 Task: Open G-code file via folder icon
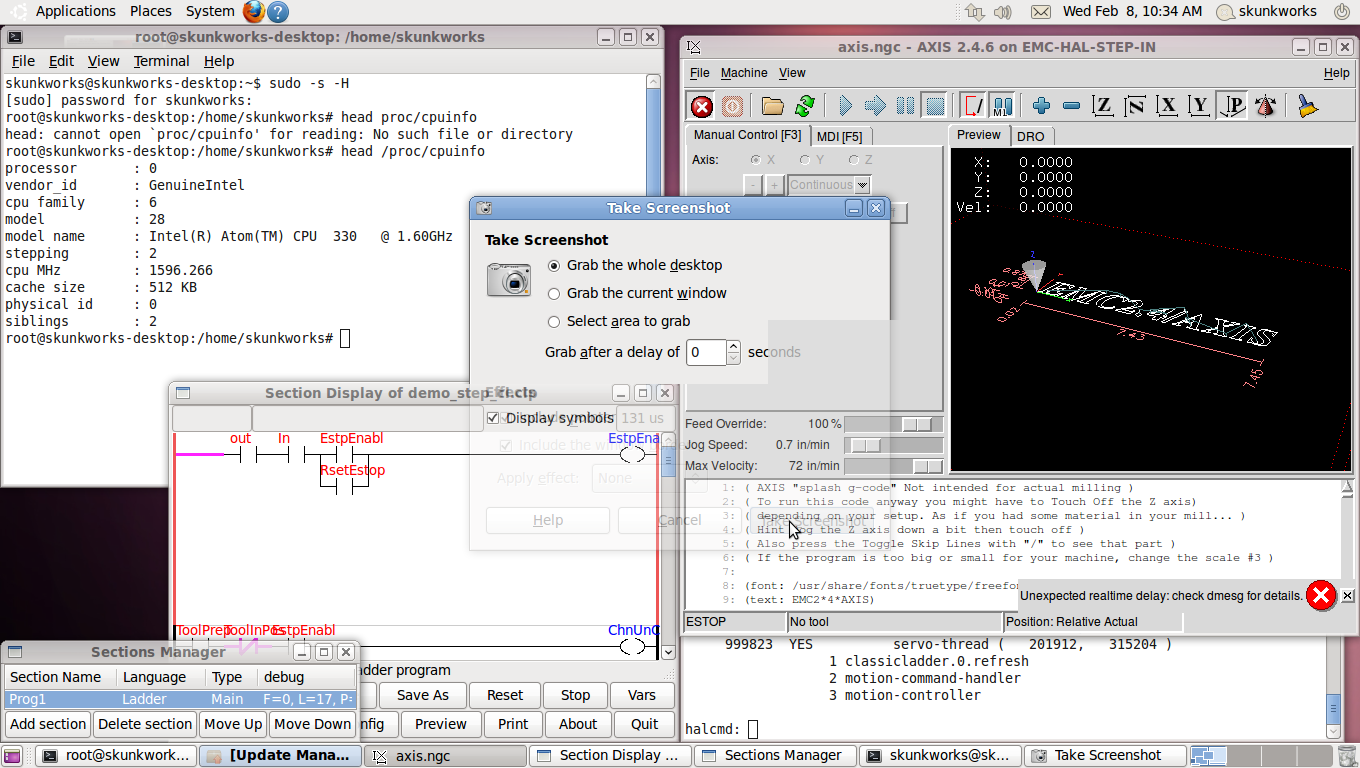click(772, 106)
